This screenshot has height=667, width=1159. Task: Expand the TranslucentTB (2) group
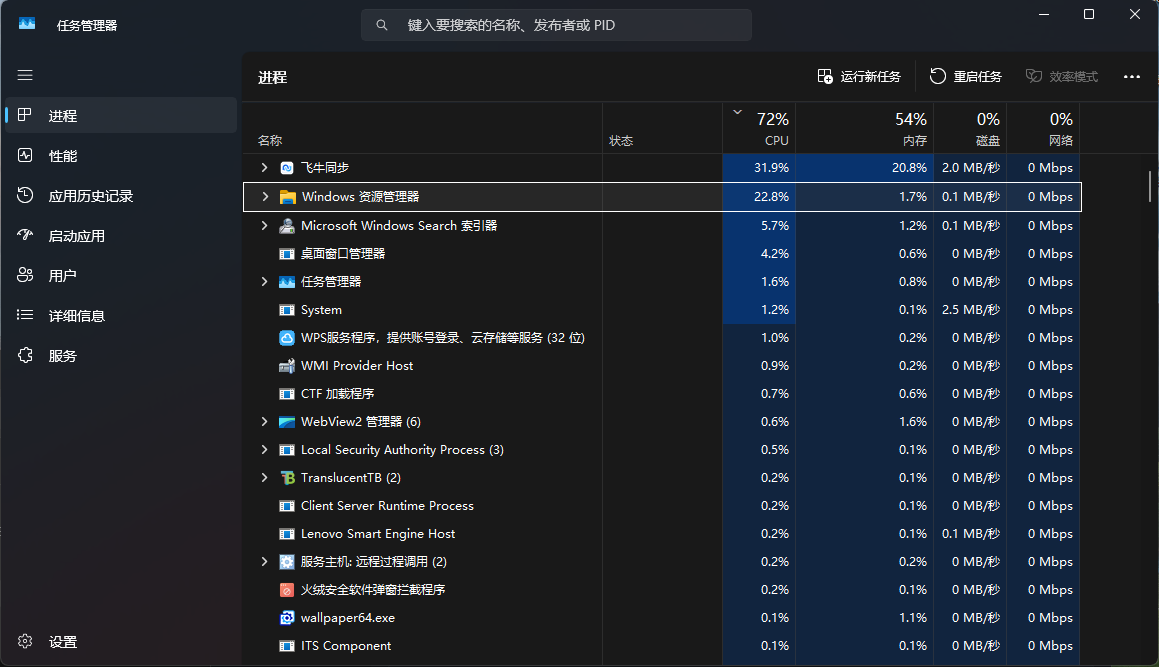(265, 478)
